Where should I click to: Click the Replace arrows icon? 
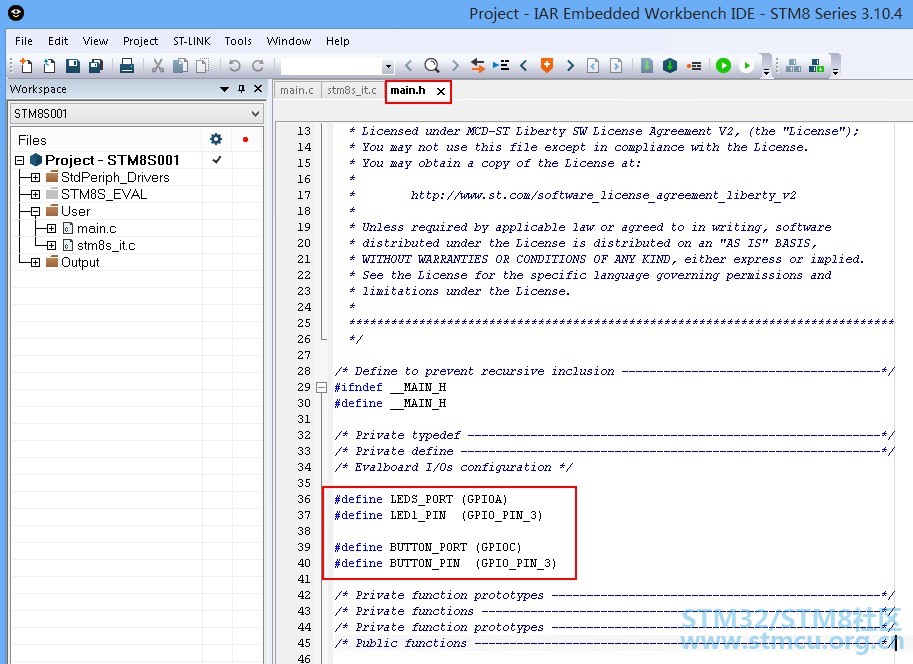(x=477, y=65)
